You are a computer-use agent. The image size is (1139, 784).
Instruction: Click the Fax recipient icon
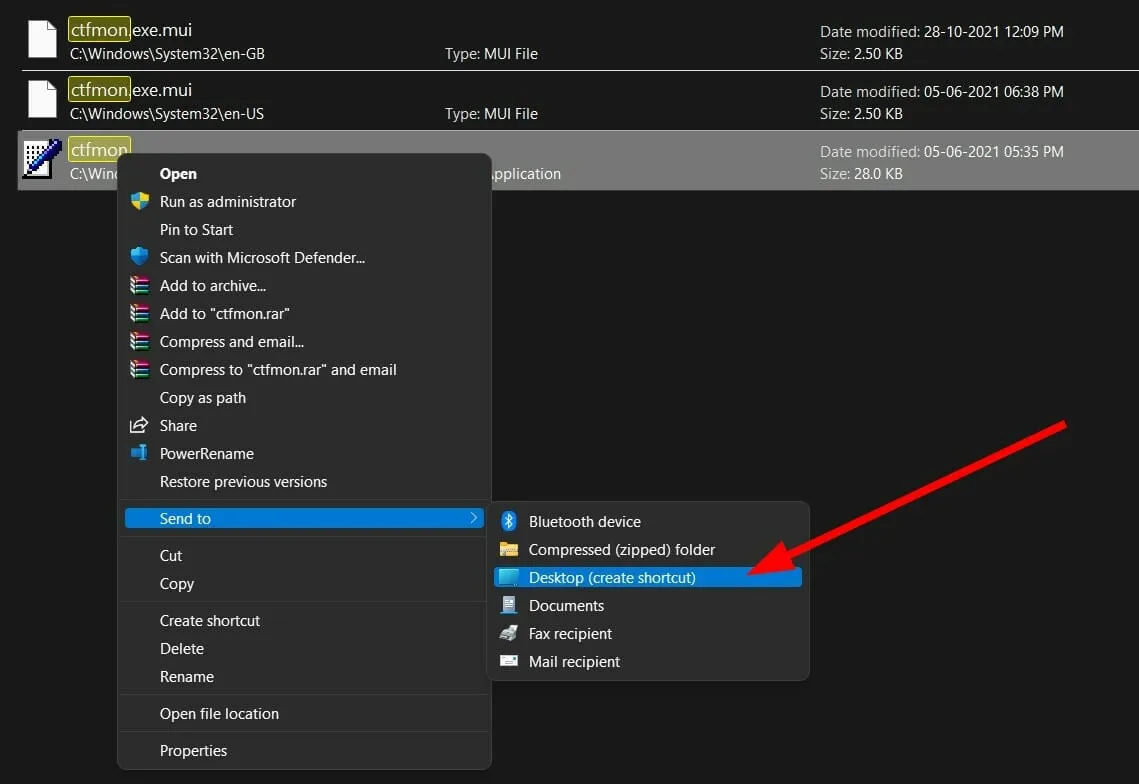click(509, 633)
